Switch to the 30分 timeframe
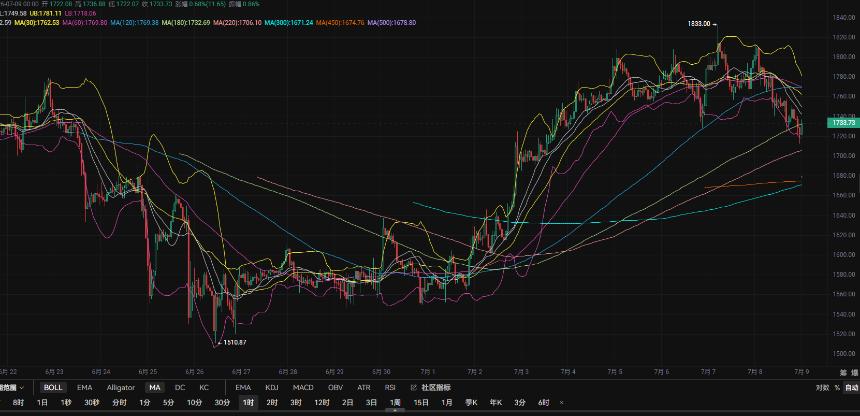This screenshot has height=416, width=860. point(222,403)
